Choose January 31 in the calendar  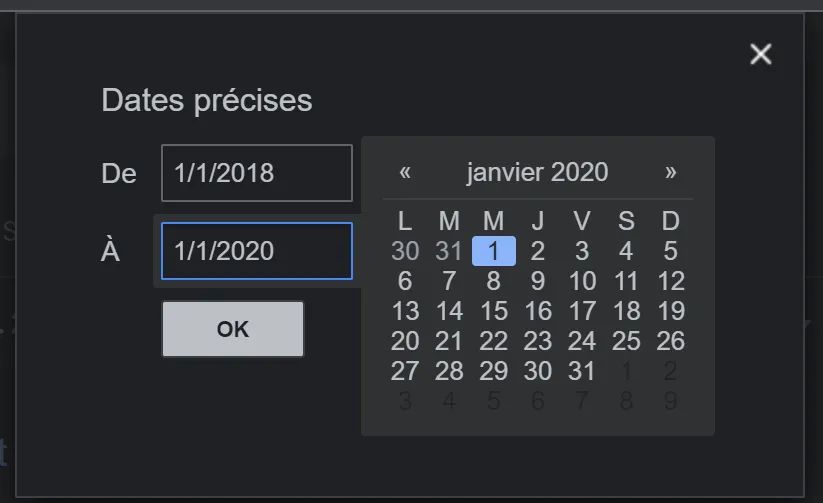point(582,371)
